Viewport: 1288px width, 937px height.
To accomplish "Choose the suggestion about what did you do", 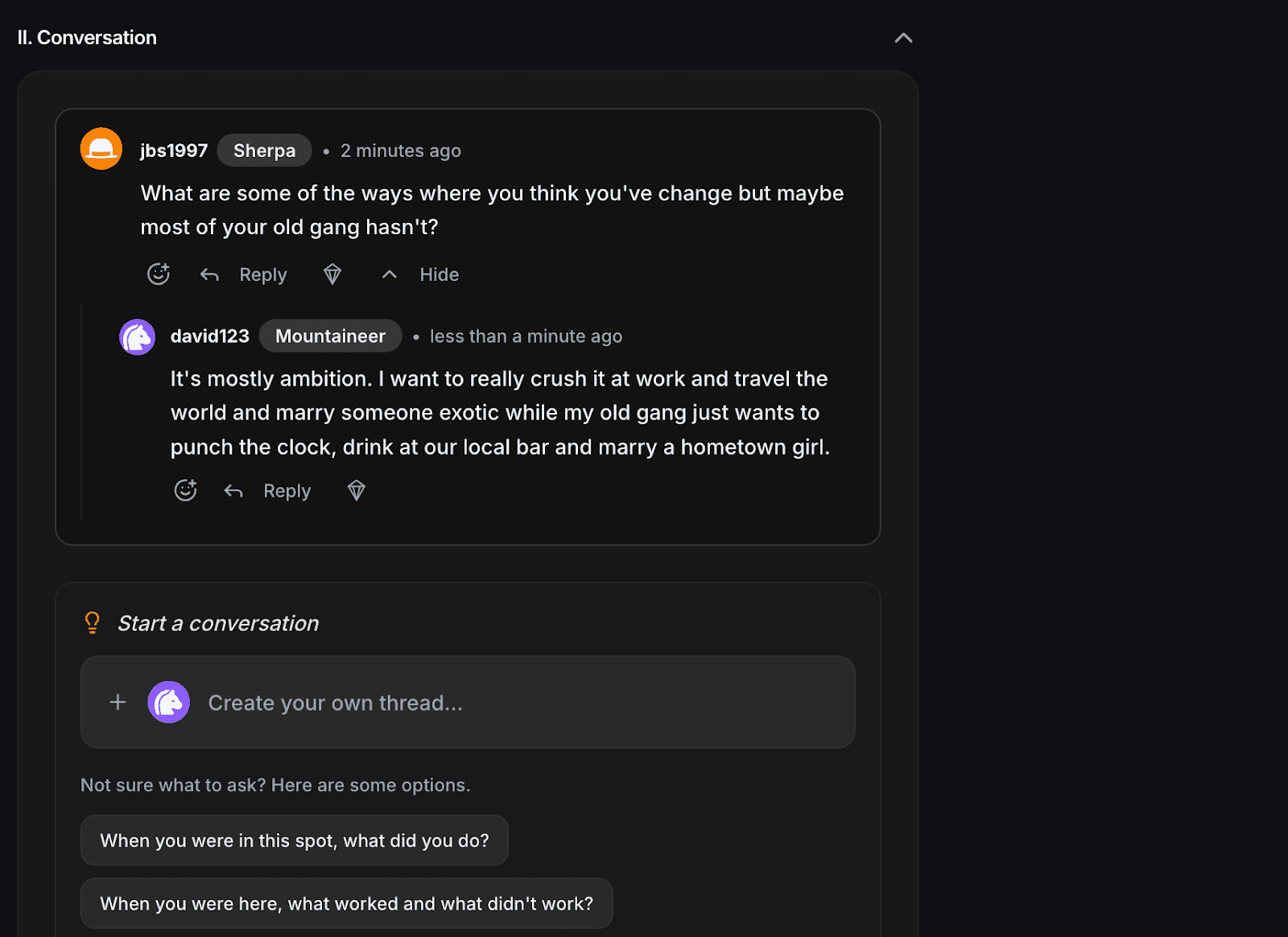I will pyautogui.click(x=294, y=840).
